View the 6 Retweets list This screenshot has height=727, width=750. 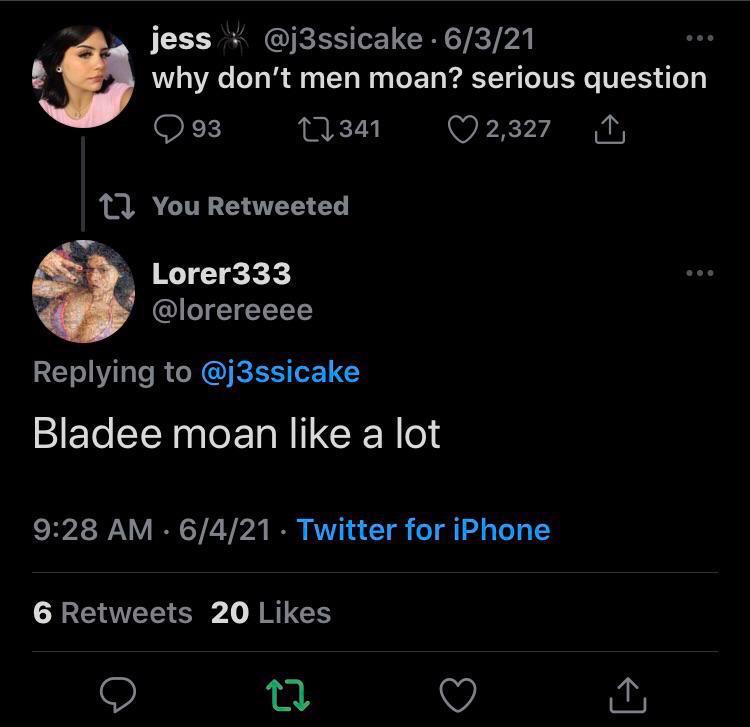(x=112, y=612)
